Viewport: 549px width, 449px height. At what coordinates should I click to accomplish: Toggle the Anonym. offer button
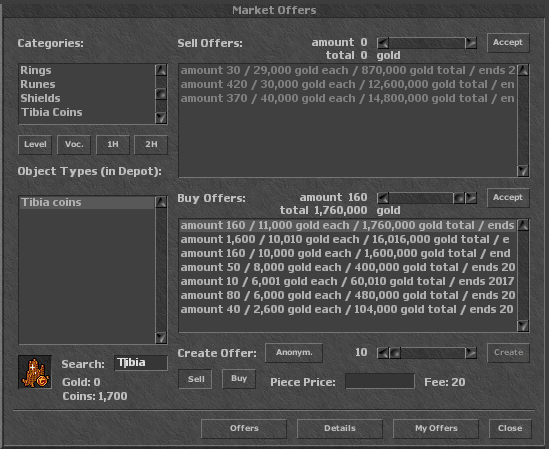coord(294,353)
